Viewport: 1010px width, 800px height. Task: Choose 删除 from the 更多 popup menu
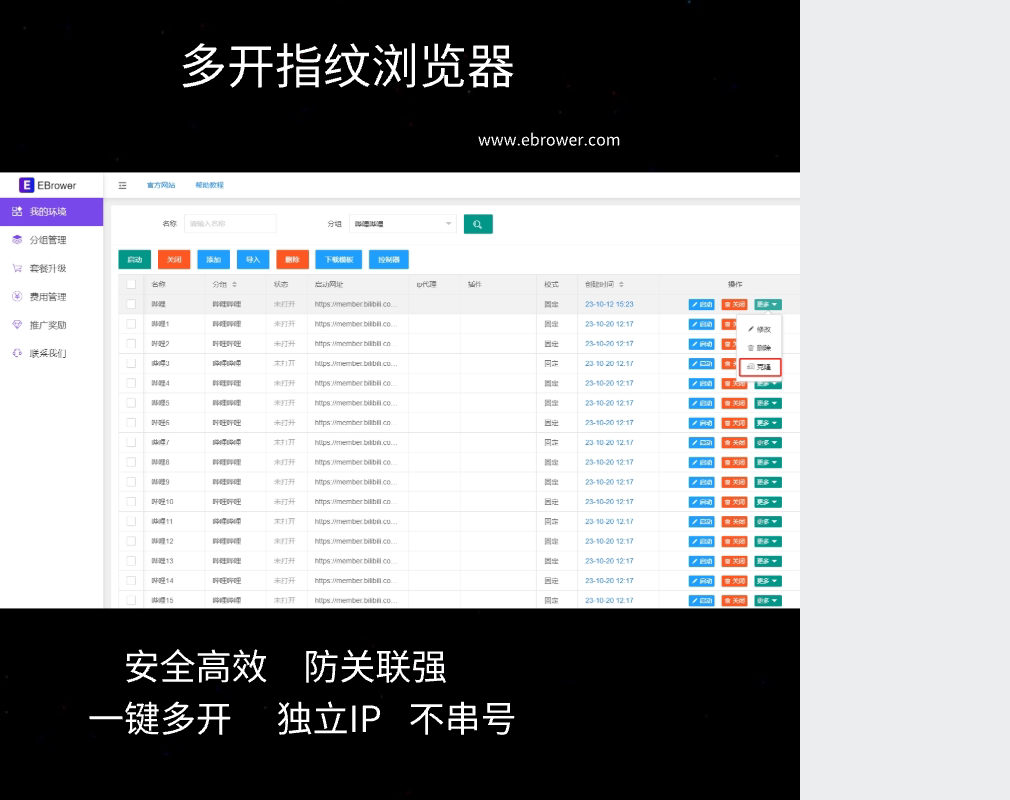(x=760, y=348)
